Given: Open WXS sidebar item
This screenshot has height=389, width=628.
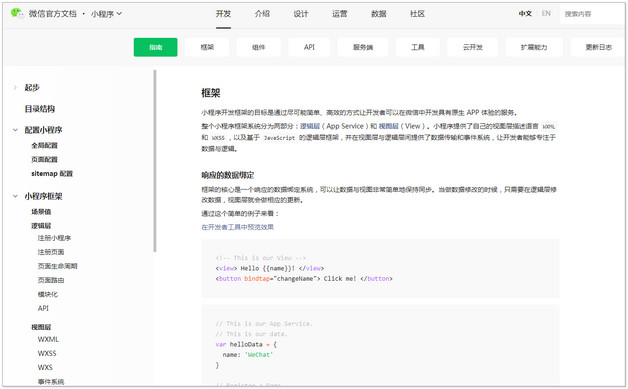Looking at the screenshot, I should pyautogui.click(x=45, y=367).
